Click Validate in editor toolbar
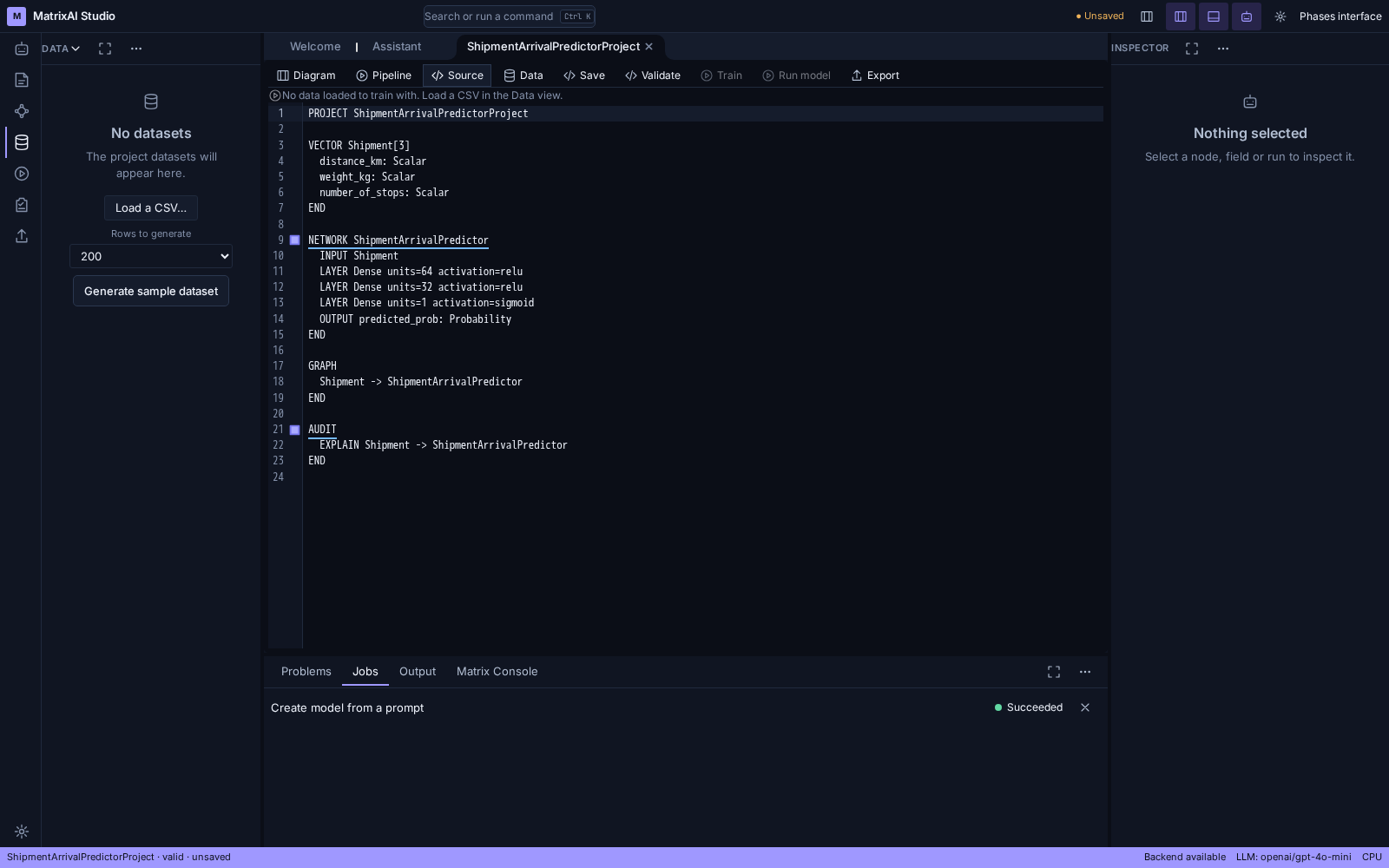This screenshot has height=868, width=1389. 653,76
